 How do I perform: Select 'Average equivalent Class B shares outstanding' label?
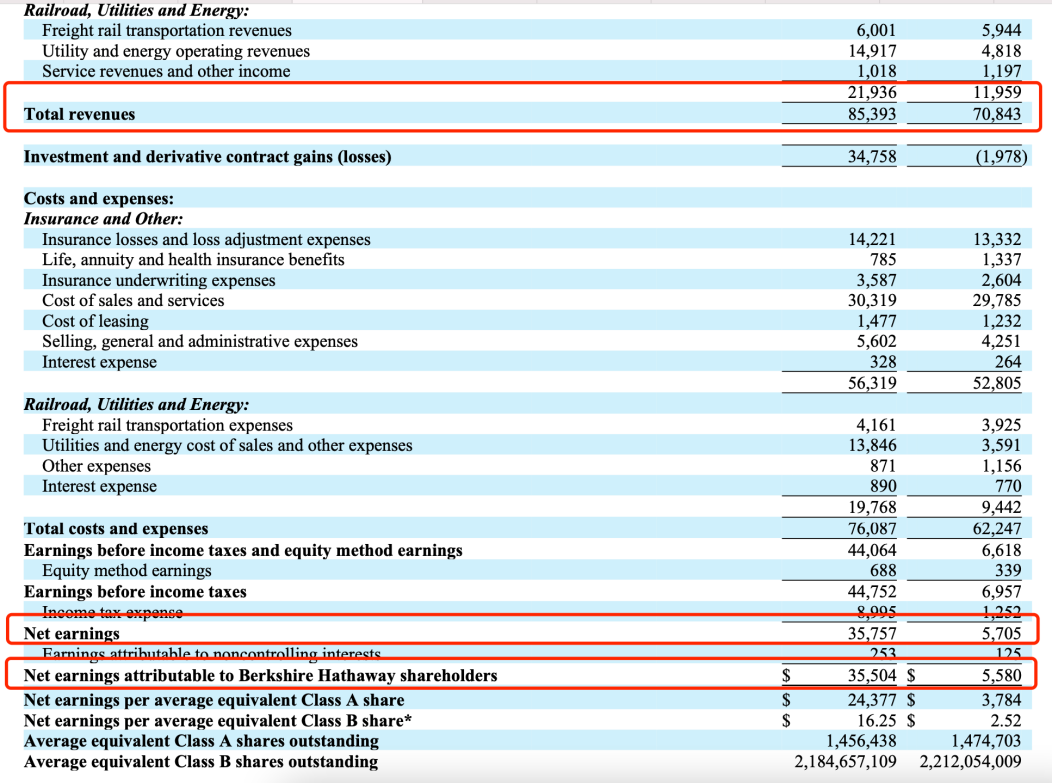coord(201,762)
